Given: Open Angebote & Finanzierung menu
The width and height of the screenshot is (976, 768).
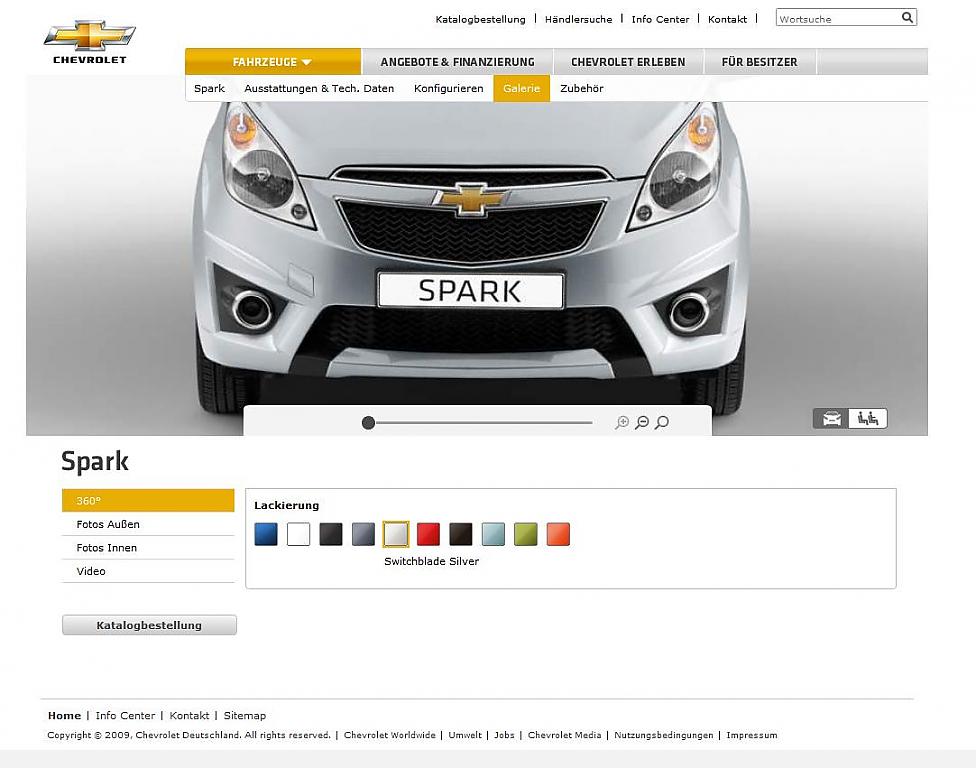Looking at the screenshot, I should click(x=457, y=62).
